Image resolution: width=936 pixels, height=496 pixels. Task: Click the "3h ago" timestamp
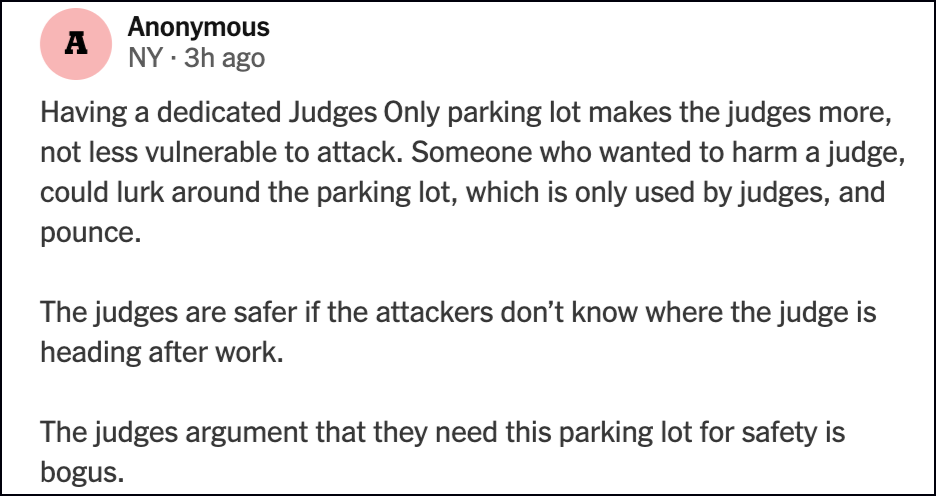click(225, 58)
